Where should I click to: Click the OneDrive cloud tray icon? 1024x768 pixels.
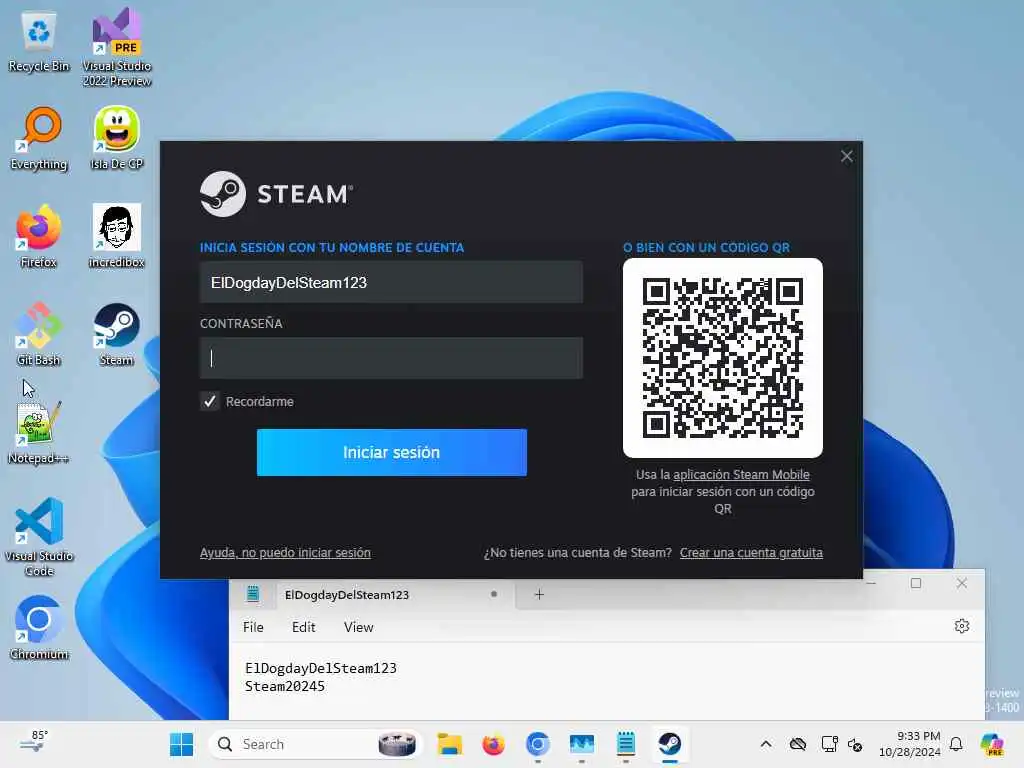pyautogui.click(x=798, y=744)
